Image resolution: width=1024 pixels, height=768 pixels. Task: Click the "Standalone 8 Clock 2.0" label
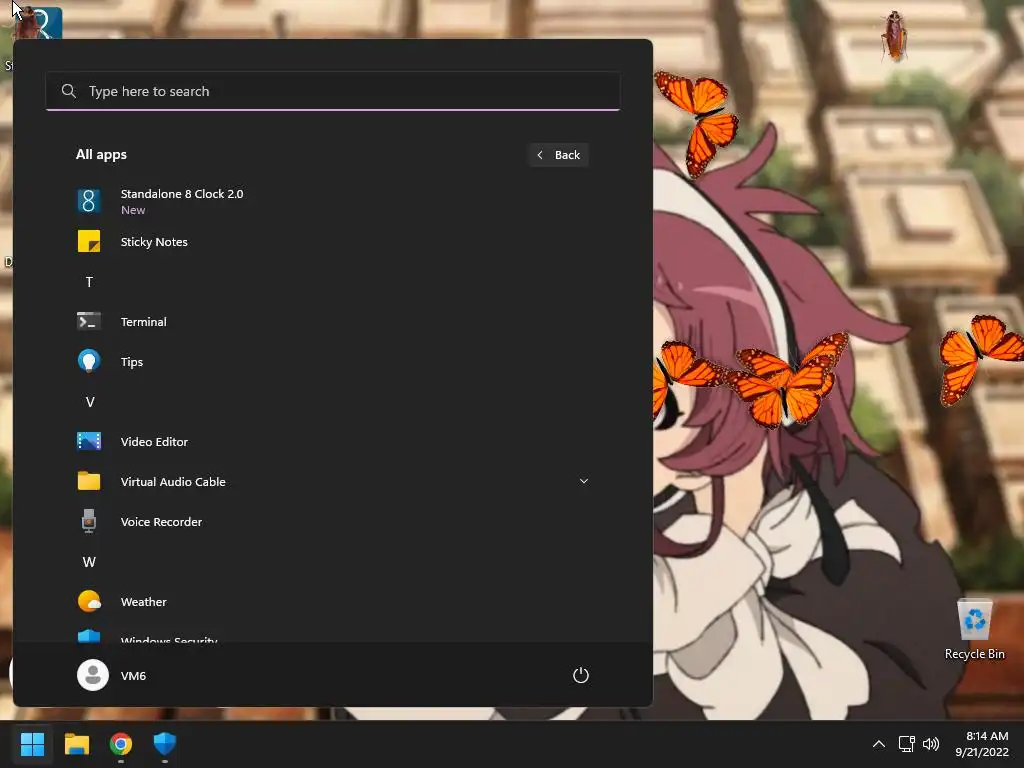coord(182,194)
